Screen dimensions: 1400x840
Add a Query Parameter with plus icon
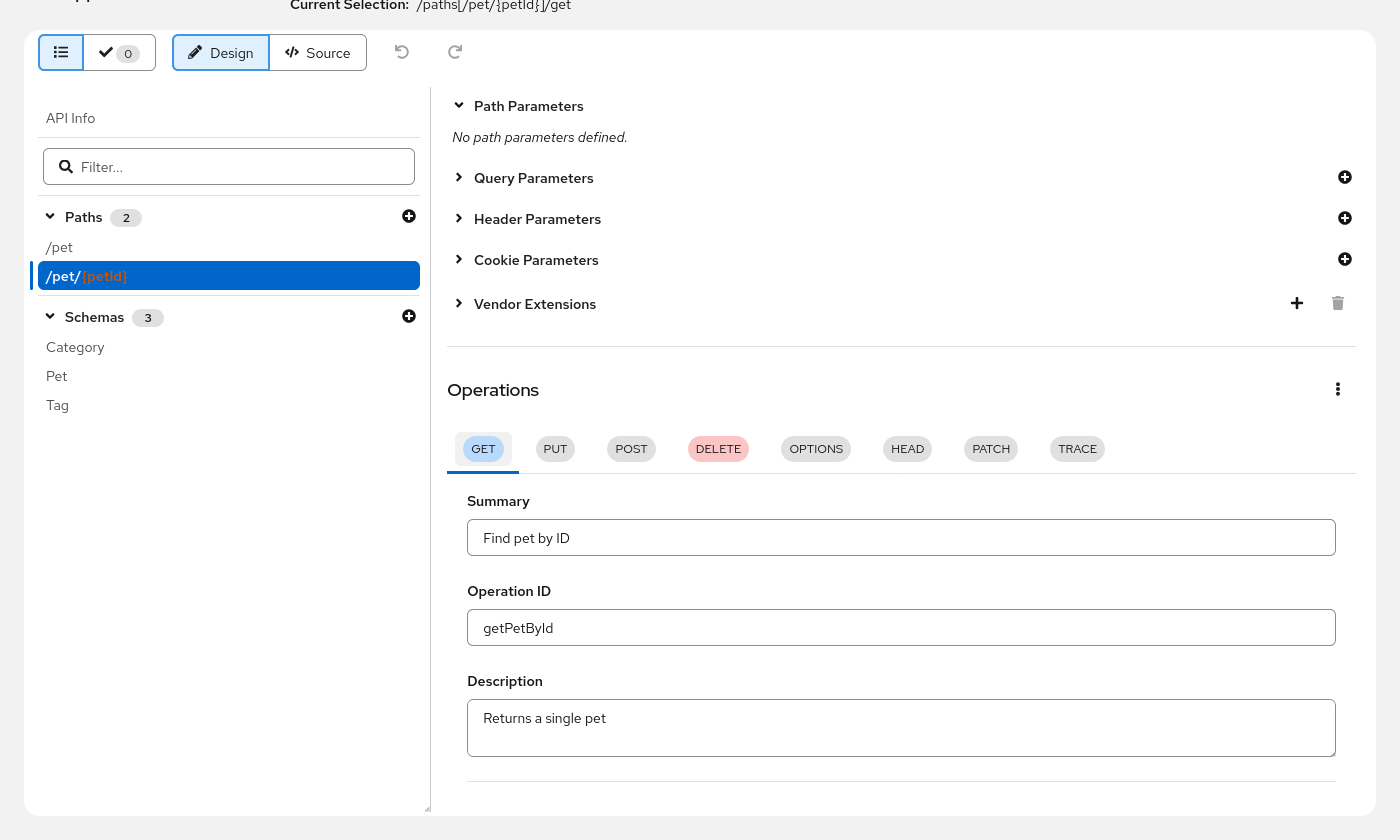pos(1345,177)
